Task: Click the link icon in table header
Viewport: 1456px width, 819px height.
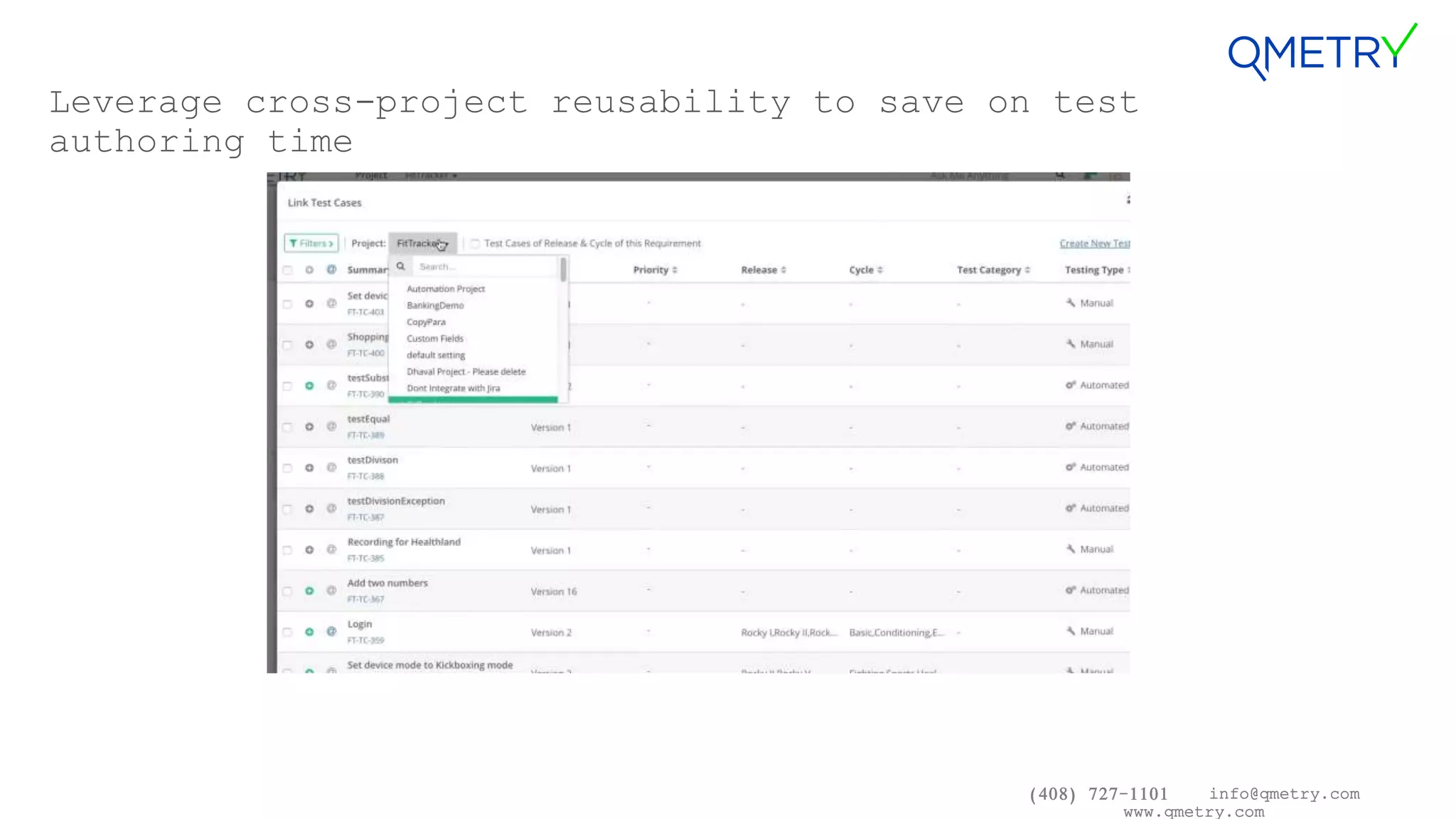Action: 331,269
